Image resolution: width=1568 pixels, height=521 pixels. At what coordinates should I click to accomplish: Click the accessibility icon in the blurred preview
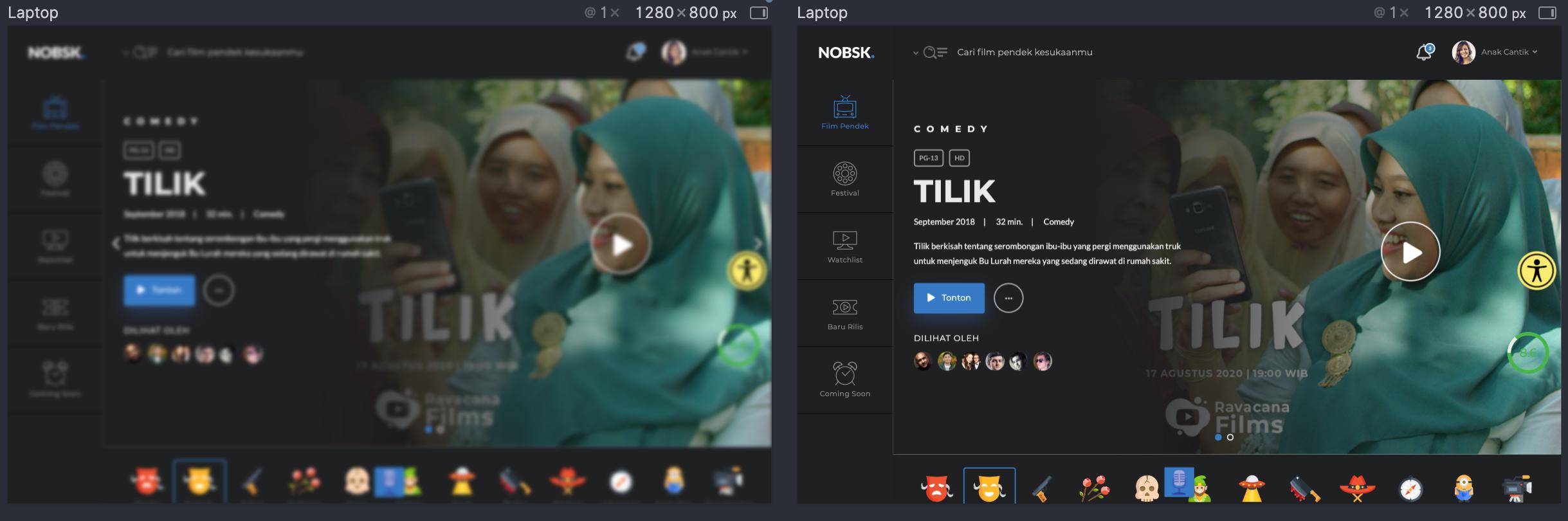point(747,270)
